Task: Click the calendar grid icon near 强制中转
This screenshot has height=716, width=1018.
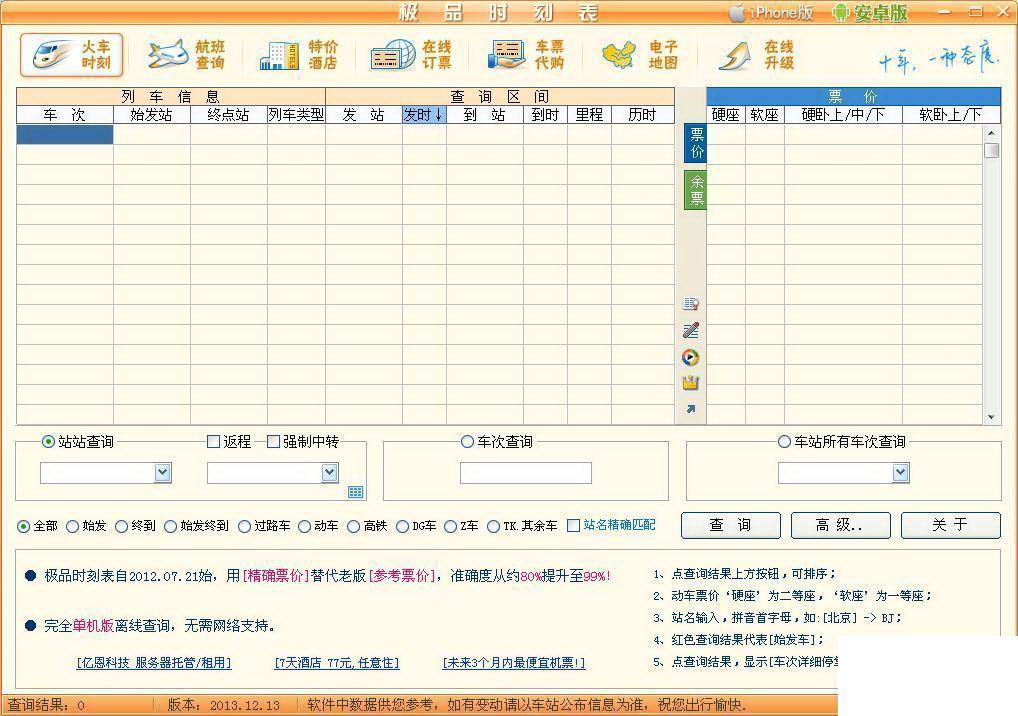Action: coord(355,492)
